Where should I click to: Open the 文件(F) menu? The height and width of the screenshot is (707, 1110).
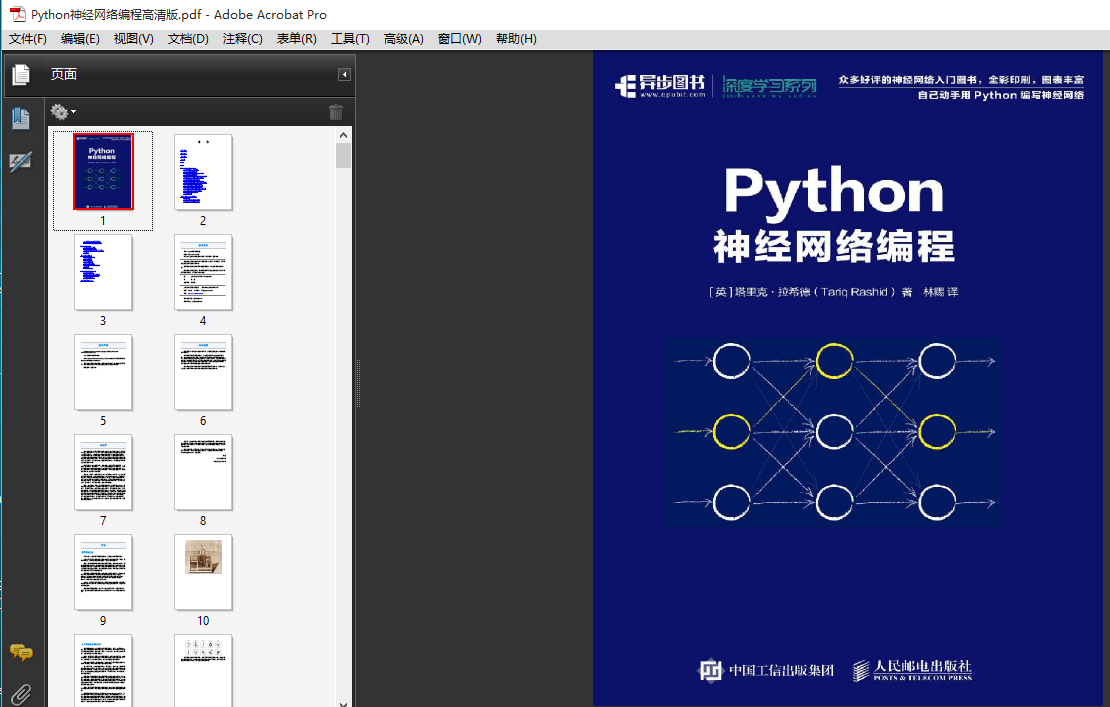[x=28, y=39]
